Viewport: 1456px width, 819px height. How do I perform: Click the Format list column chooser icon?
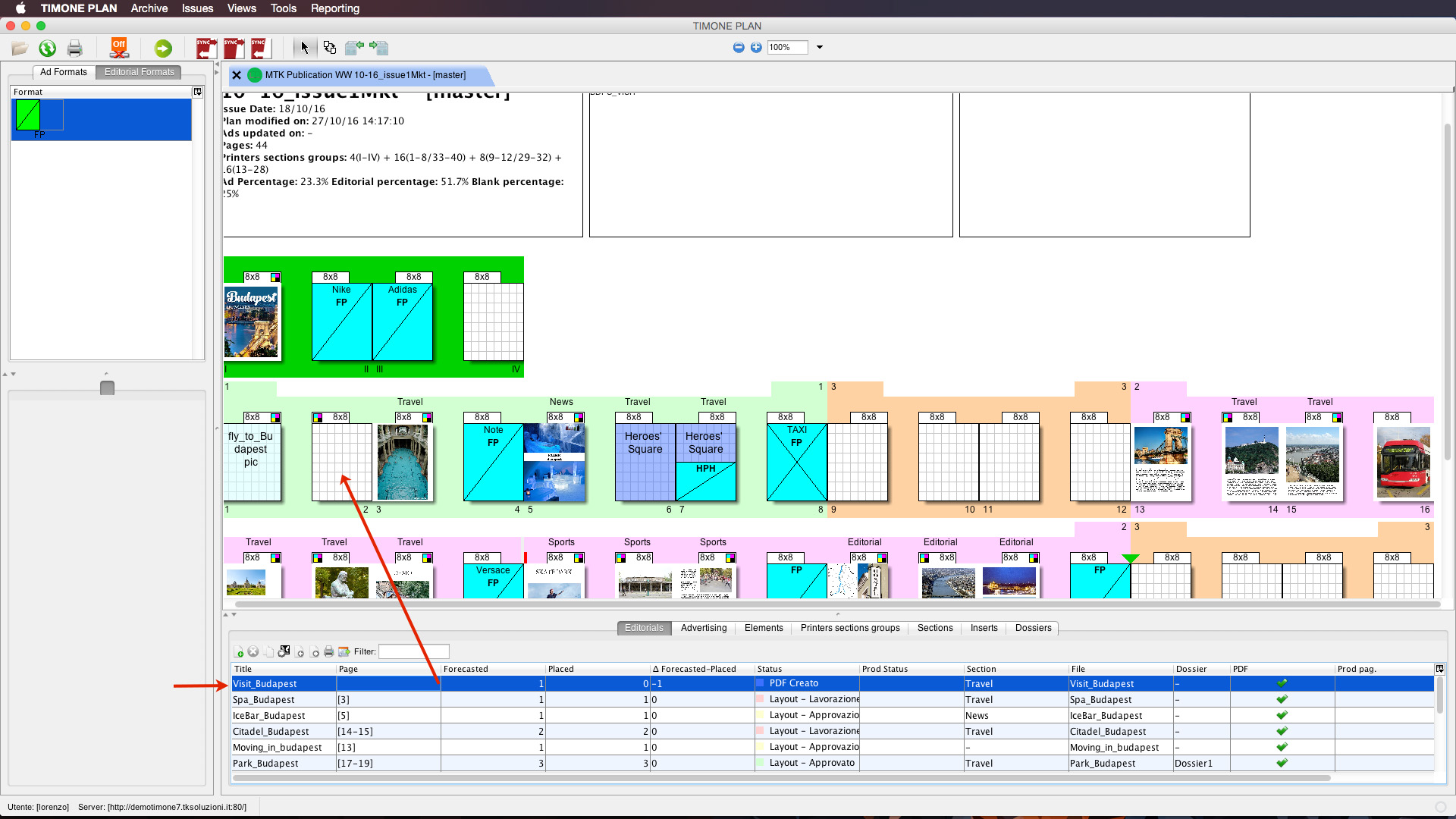198,92
